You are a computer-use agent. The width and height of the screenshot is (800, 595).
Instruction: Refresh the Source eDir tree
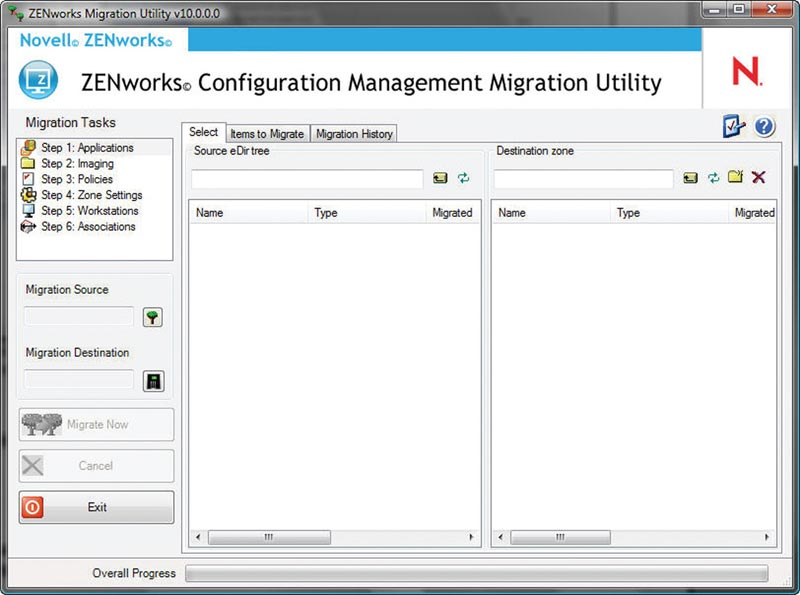pos(463,178)
